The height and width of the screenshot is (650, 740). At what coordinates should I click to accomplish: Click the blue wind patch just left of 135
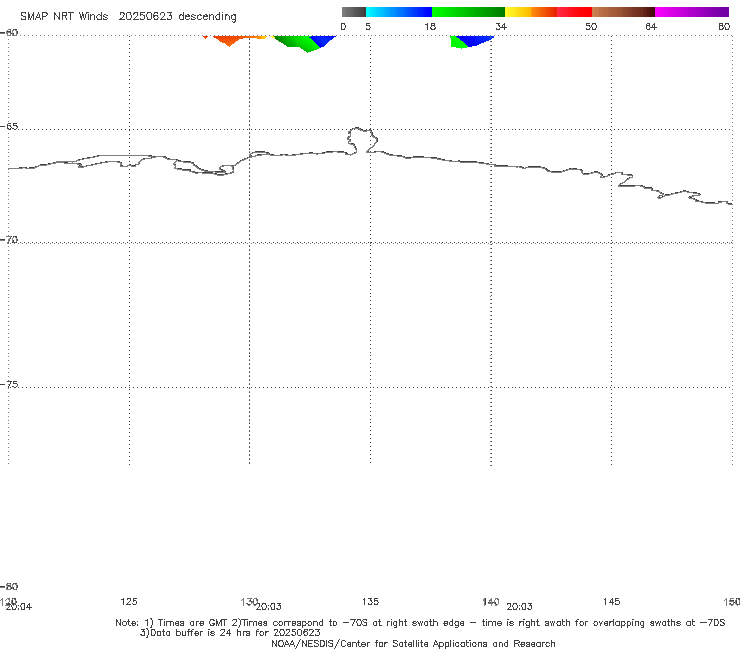tap(323, 40)
